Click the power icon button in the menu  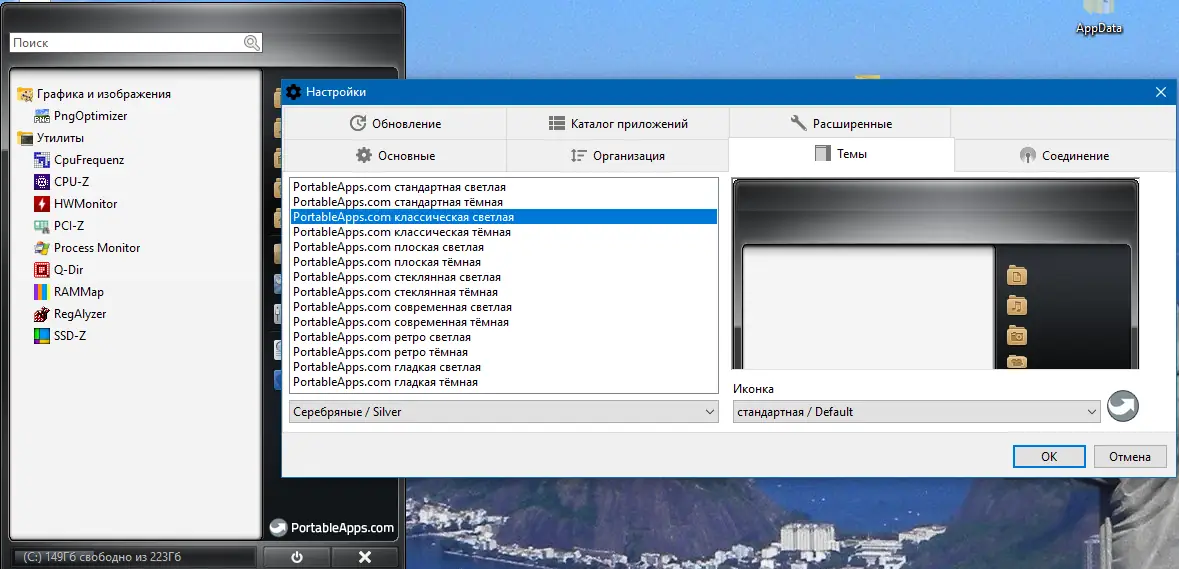(x=296, y=557)
